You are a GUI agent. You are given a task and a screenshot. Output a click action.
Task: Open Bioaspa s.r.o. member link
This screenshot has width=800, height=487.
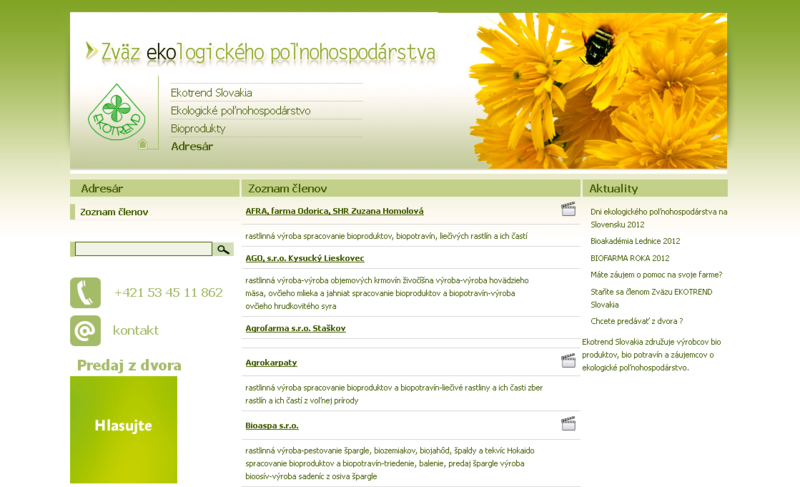(272, 426)
